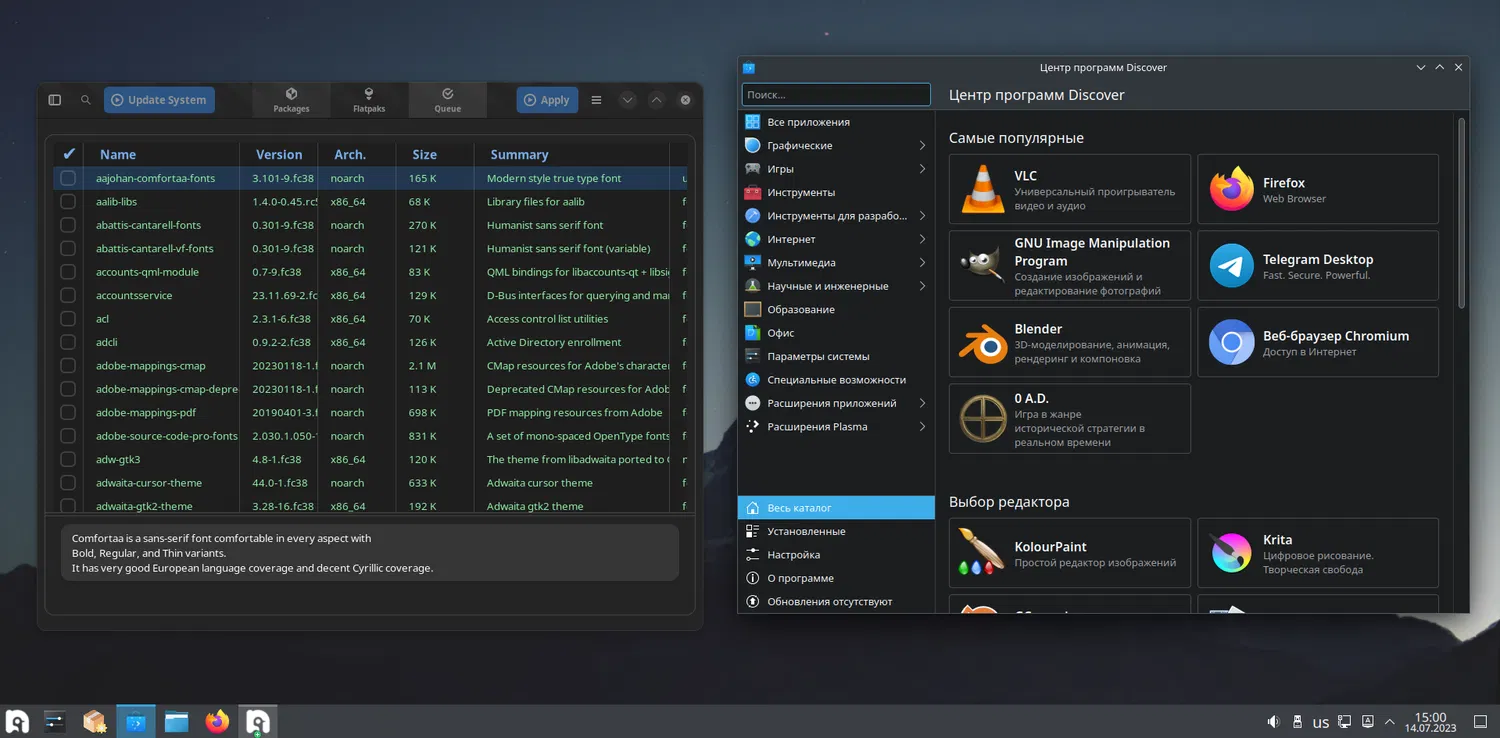Click the sidebar toggle icon in package manager
Screen dimensions: 1500x738
(x=55, y=100)
